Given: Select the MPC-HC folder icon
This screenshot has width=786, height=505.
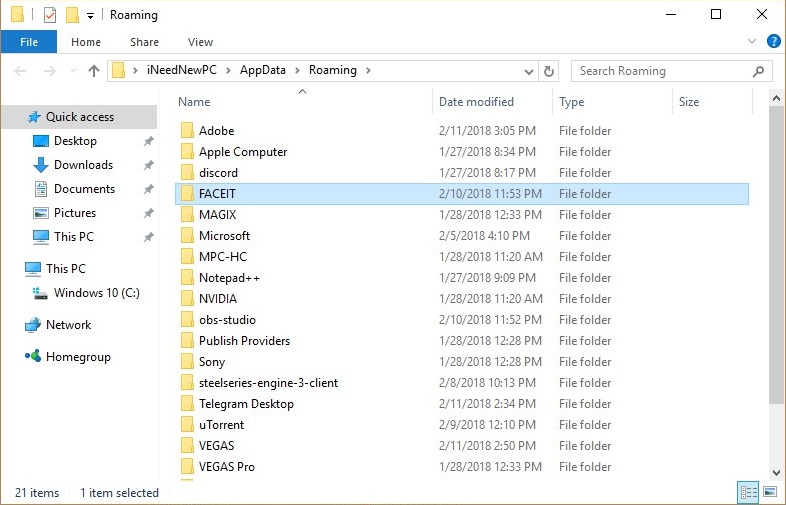Looking at the screenshot, I should coord(187,257).
